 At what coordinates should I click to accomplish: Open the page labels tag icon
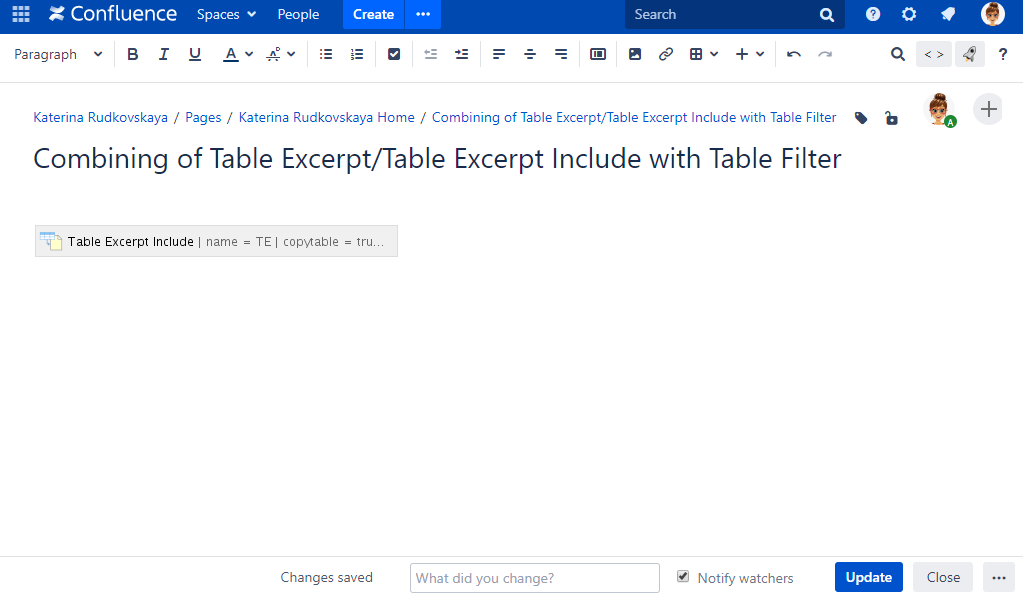tap(861, 118)
